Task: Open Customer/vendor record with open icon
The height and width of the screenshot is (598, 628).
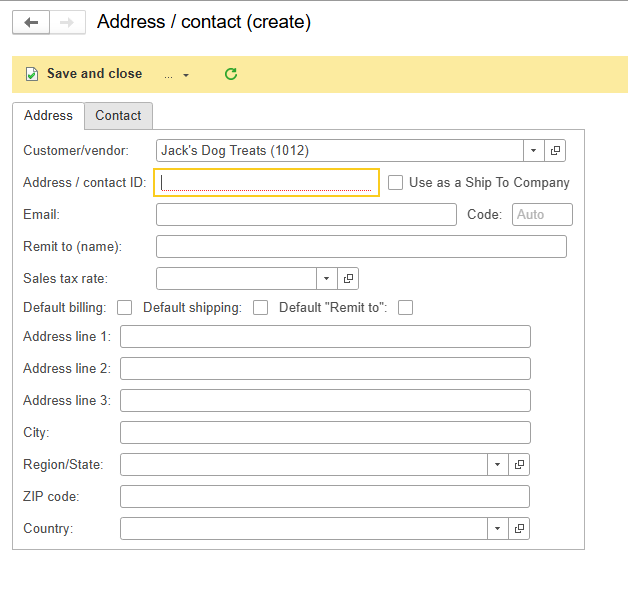Action: (x=555, y=151)
